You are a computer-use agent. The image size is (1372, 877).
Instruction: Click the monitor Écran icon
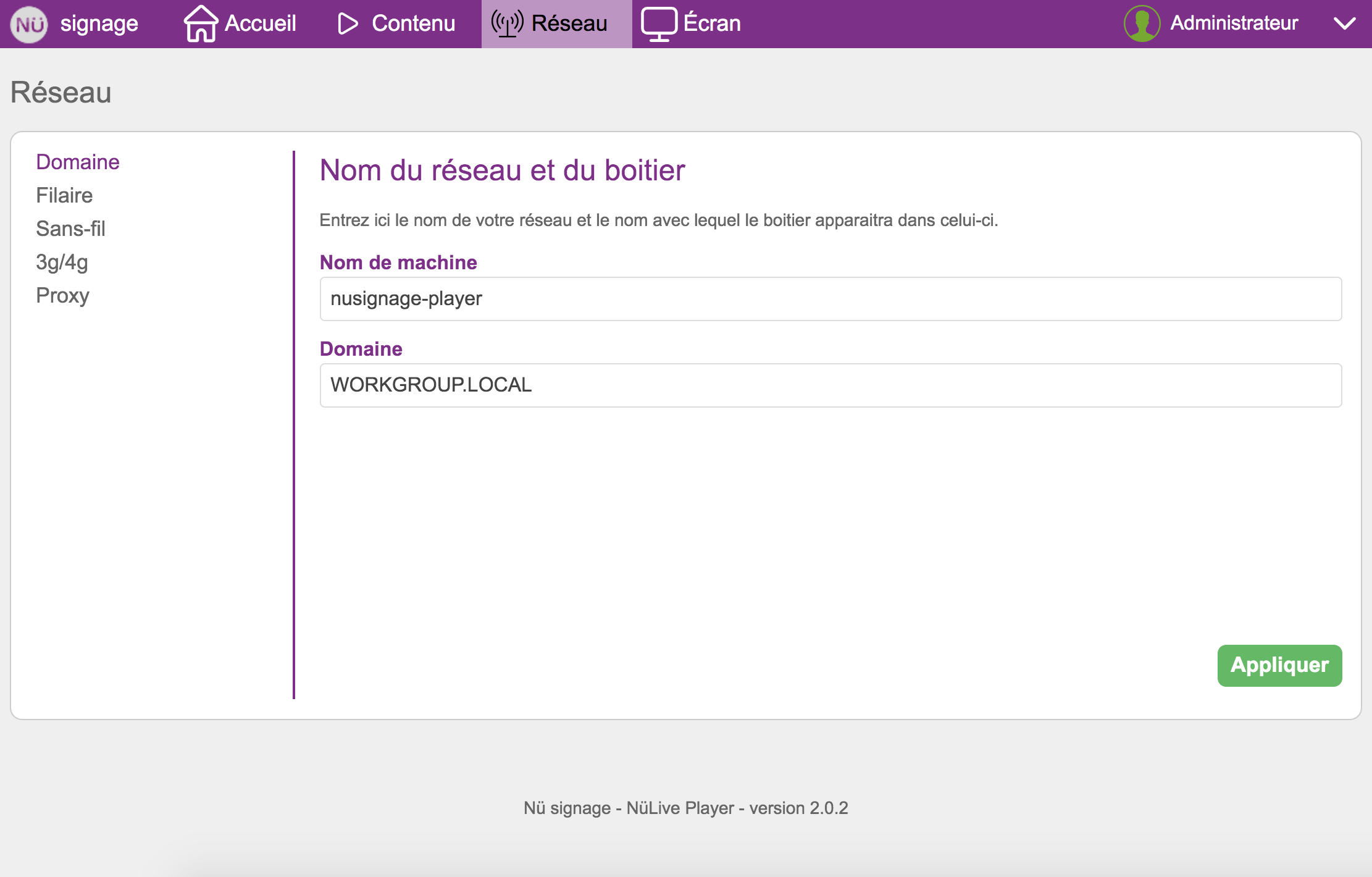coord(659,23)
